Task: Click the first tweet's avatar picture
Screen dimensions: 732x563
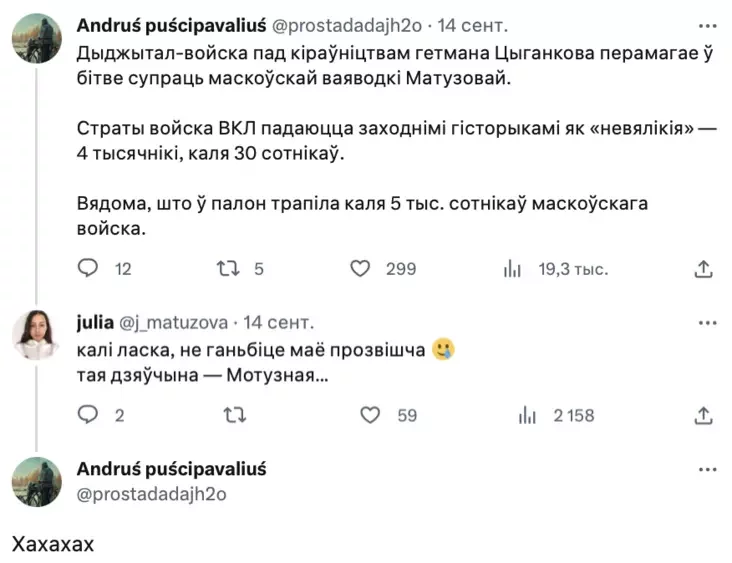Action: 37,39
